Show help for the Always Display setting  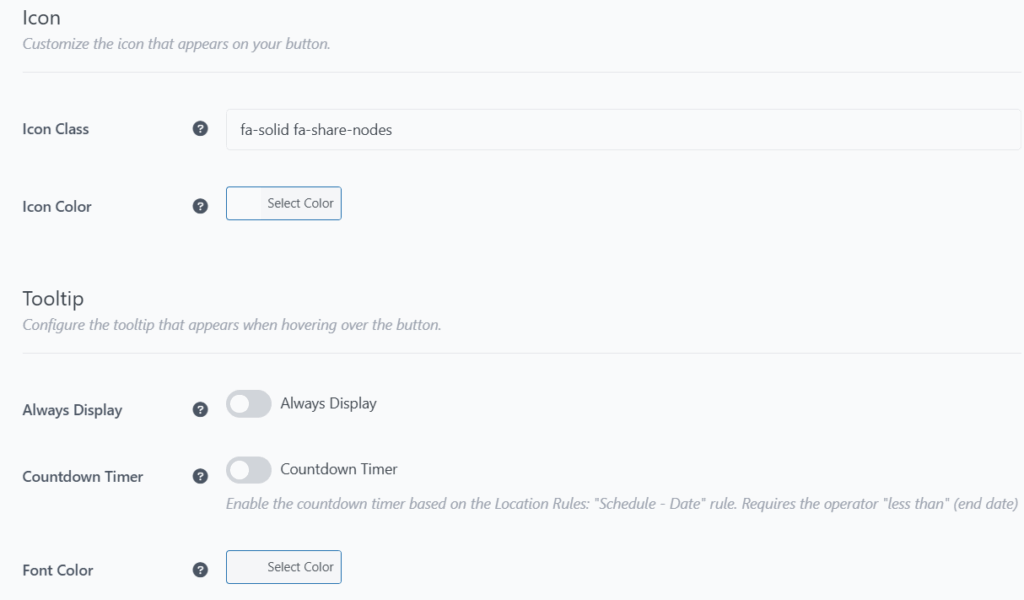point(200,409)
